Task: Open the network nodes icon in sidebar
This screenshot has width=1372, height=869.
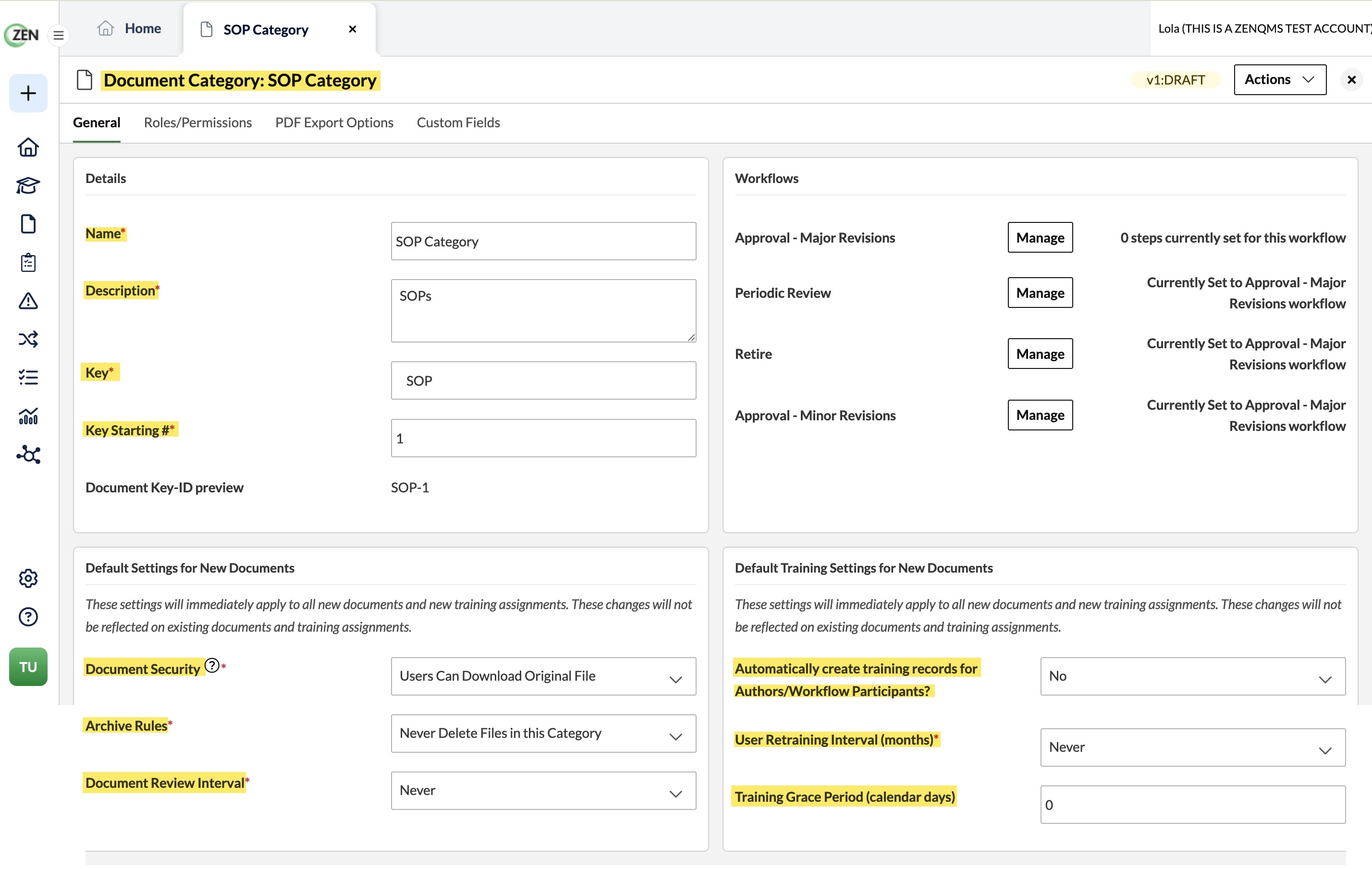Action: tap(28, 455)
